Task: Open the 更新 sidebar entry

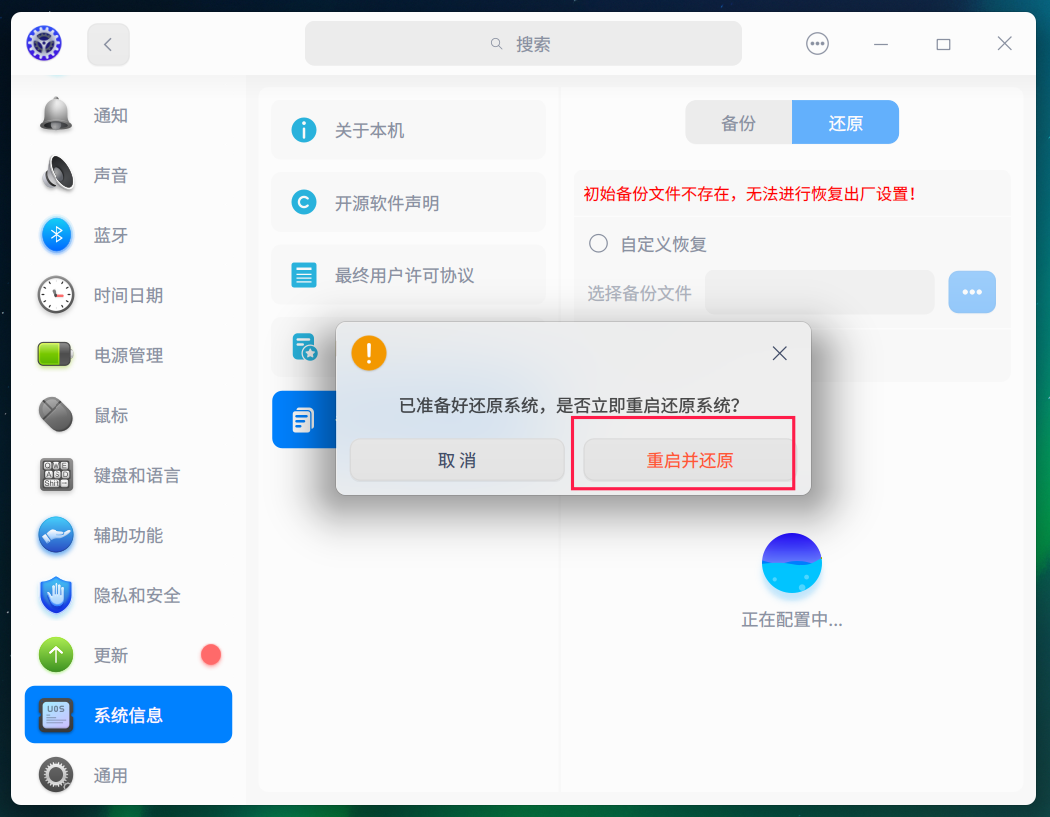Action: click(129, 655)
